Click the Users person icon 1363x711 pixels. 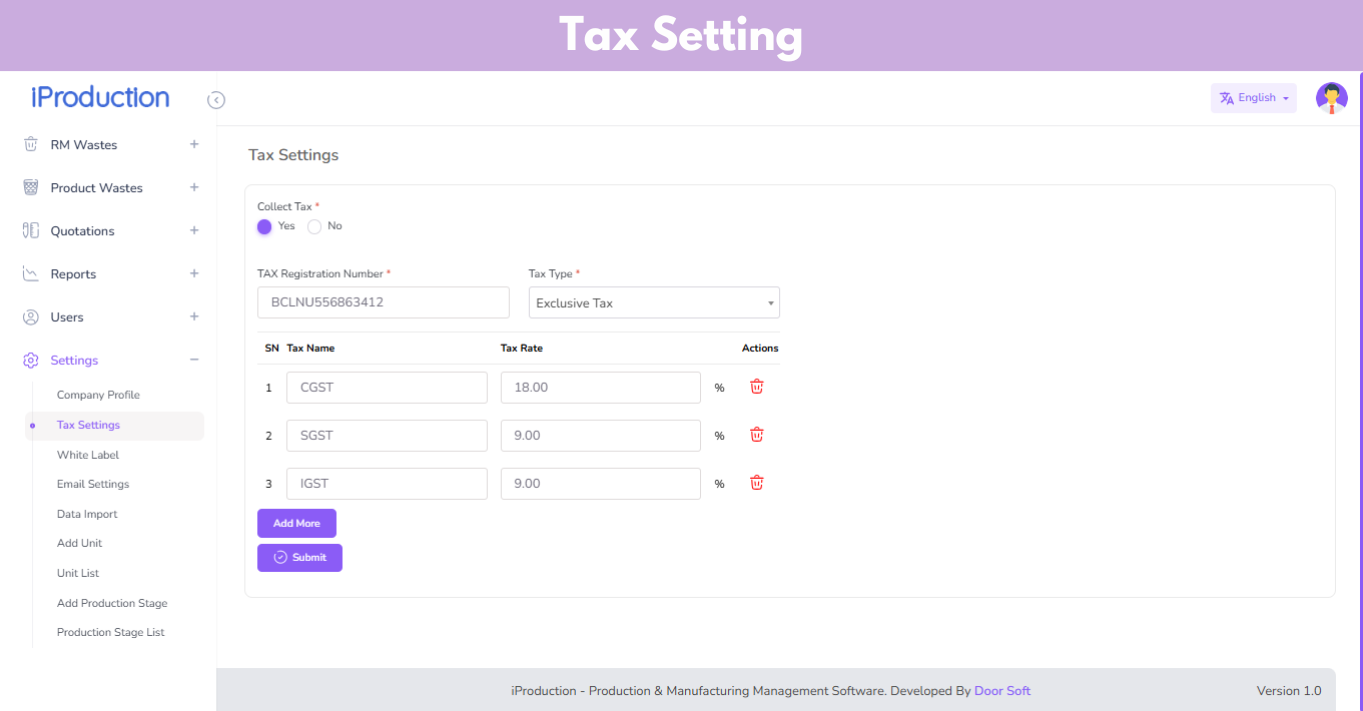tap(31, 317)
